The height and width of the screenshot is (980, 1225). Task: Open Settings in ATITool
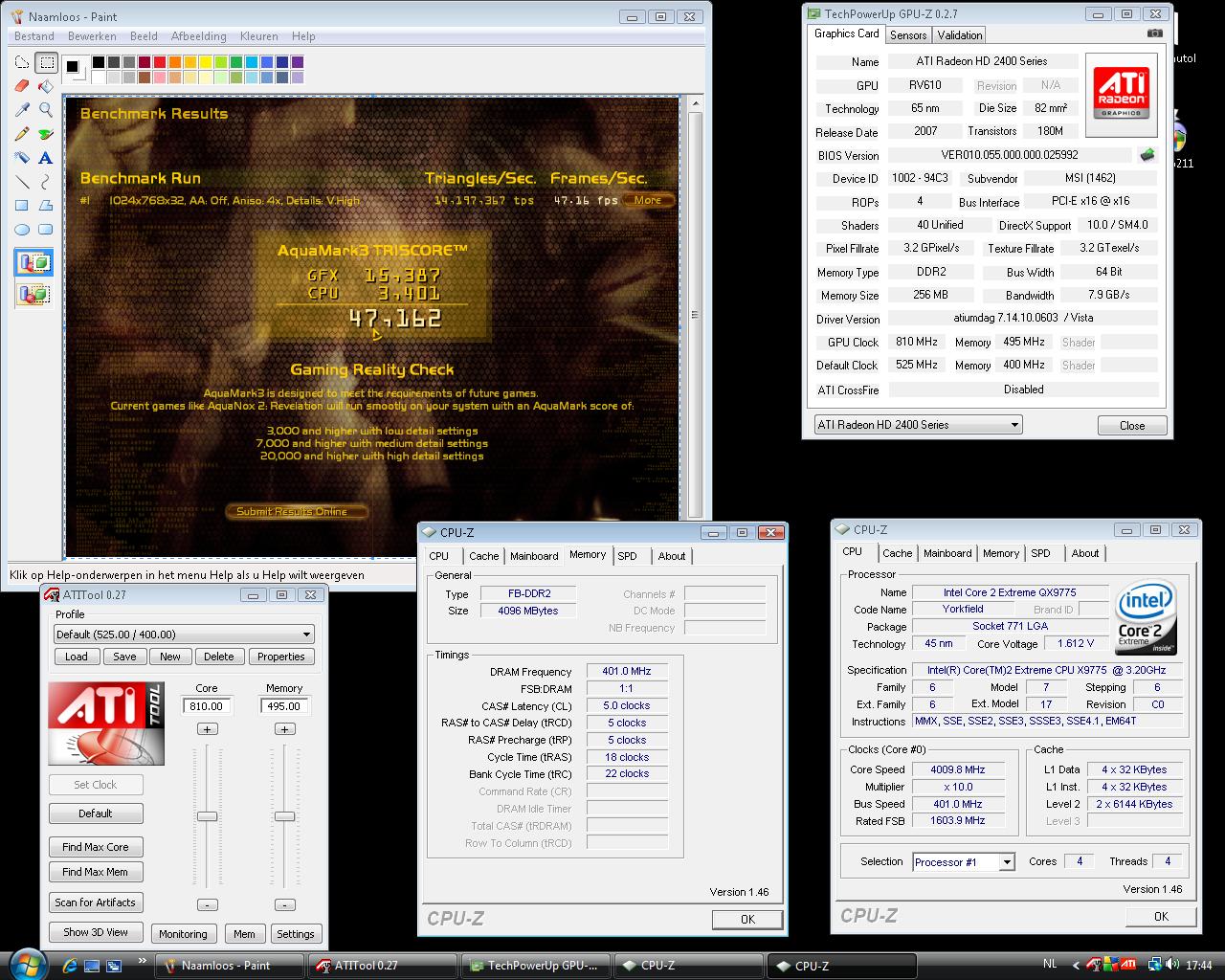click(296, 934)
